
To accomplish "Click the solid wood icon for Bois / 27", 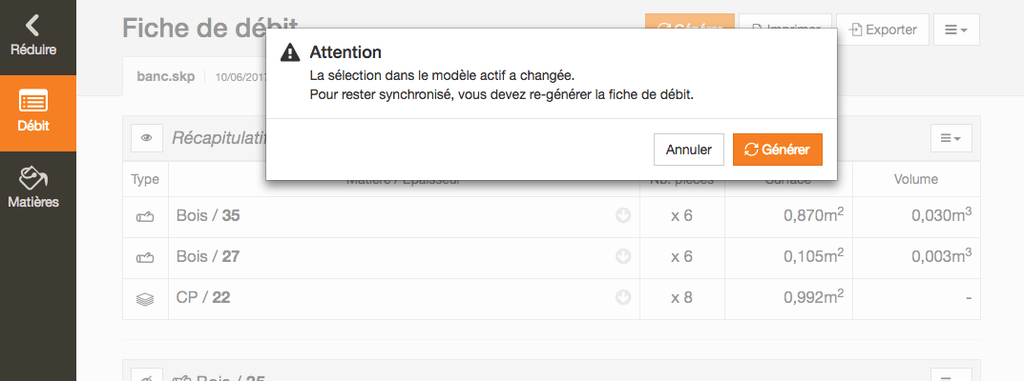I will pyautogui.click(x=145, y=259).
